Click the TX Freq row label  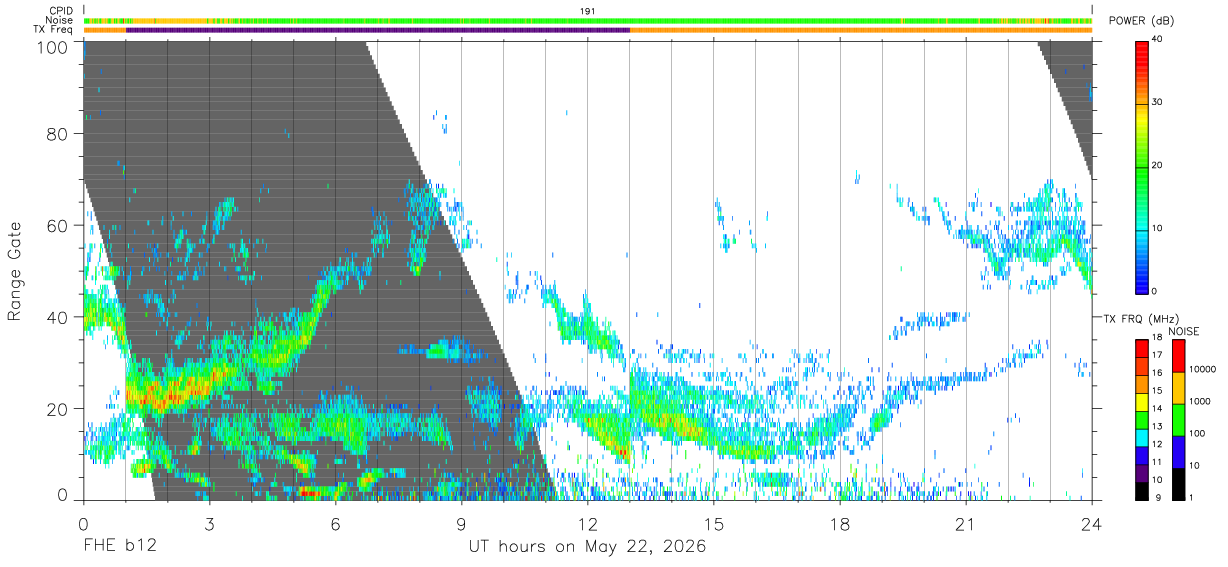tap(55, 29)
